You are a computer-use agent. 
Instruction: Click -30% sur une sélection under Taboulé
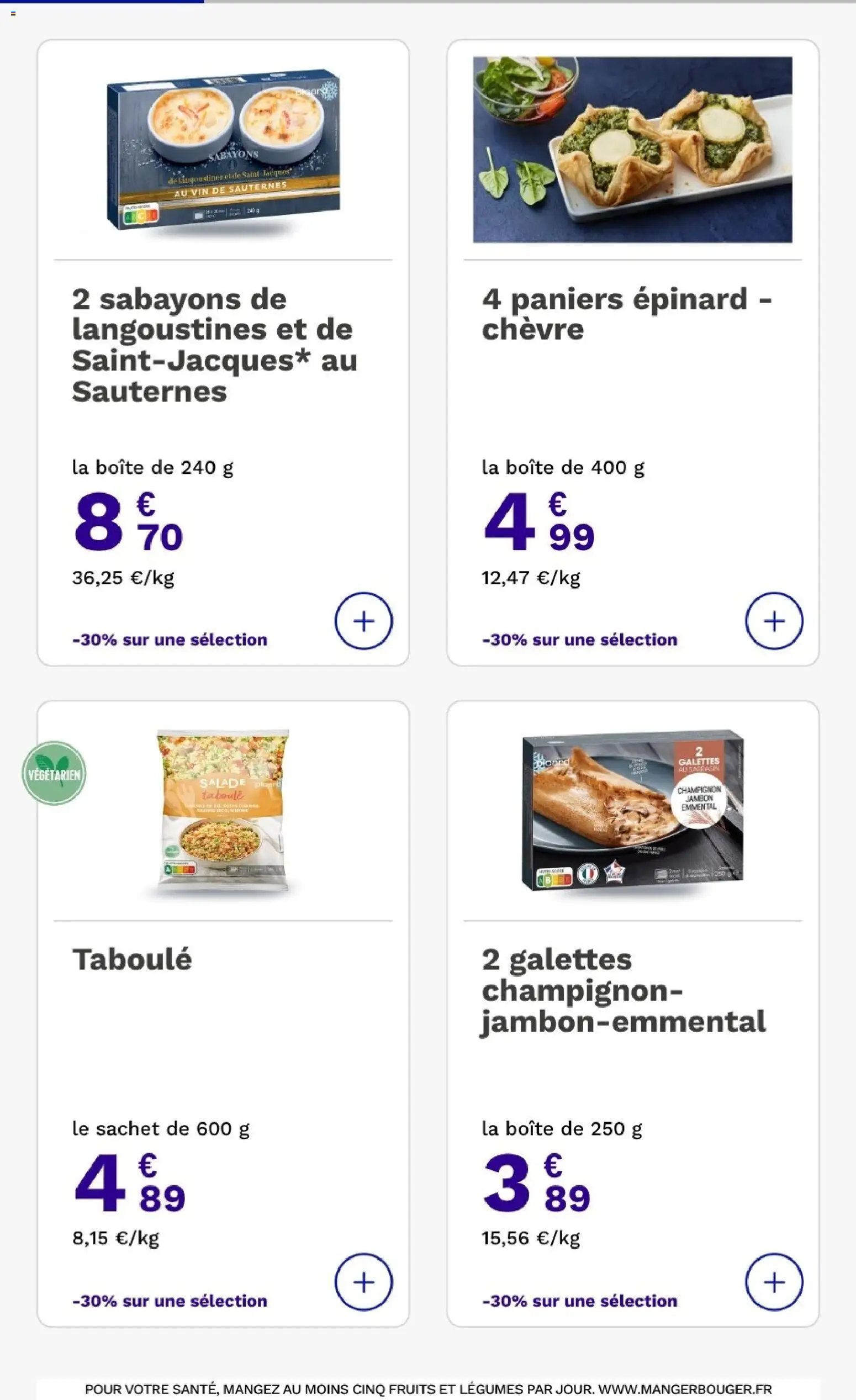click(170, 1301)
